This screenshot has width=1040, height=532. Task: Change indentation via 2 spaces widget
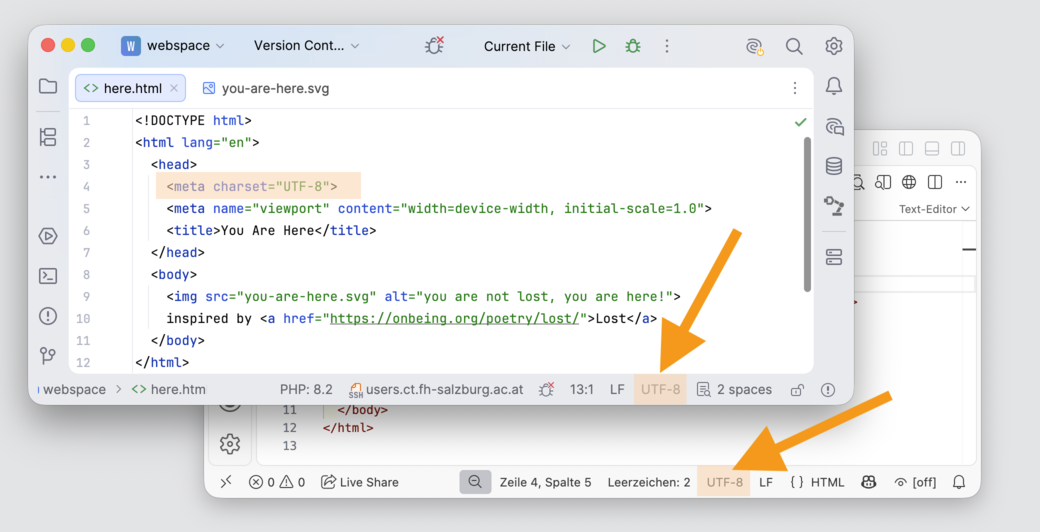[x=734, y=389]
